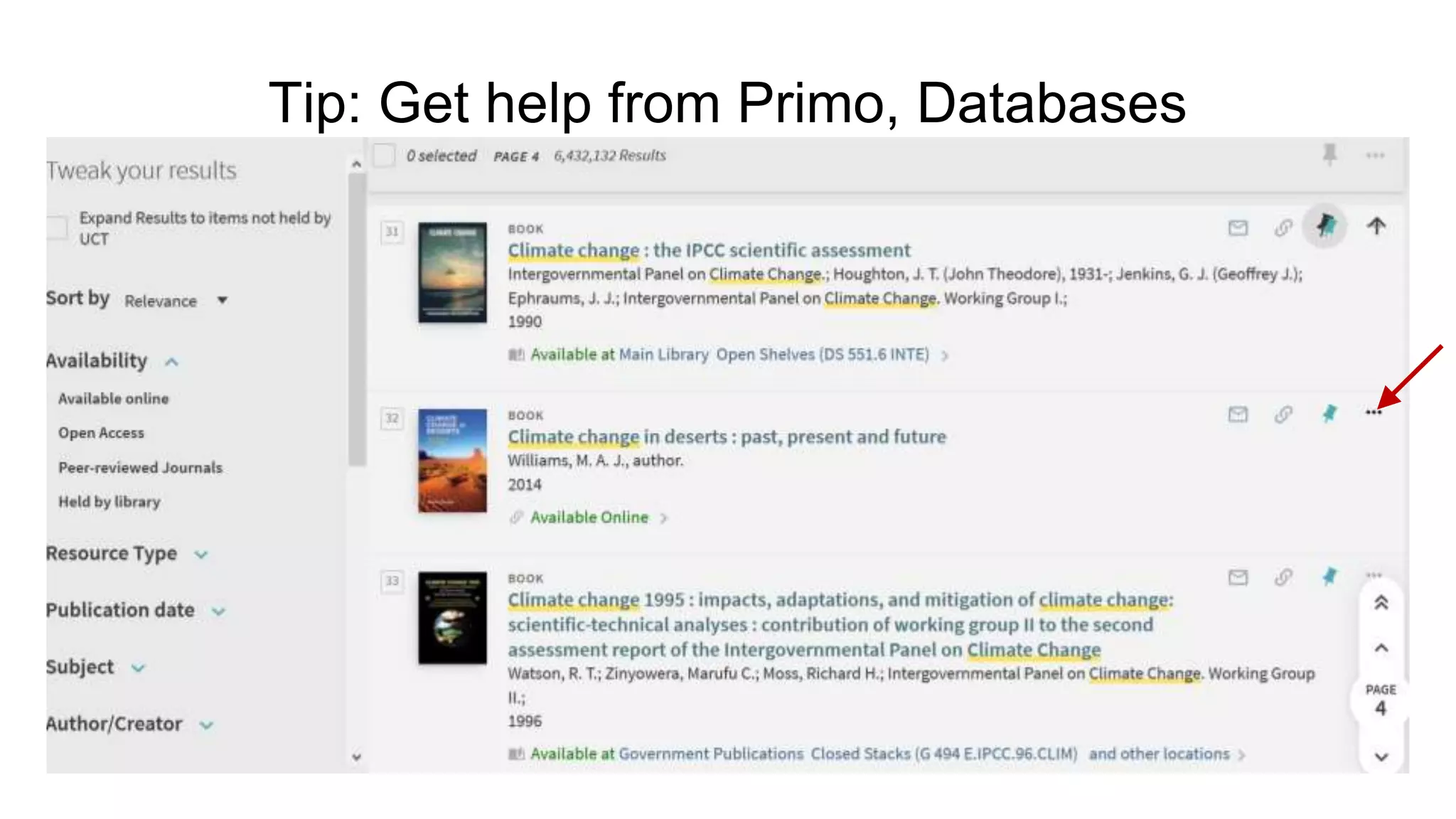The width and height of the screenshot is (1456, 819).
Task: Go to next results page
Action: coord(1381,757)
